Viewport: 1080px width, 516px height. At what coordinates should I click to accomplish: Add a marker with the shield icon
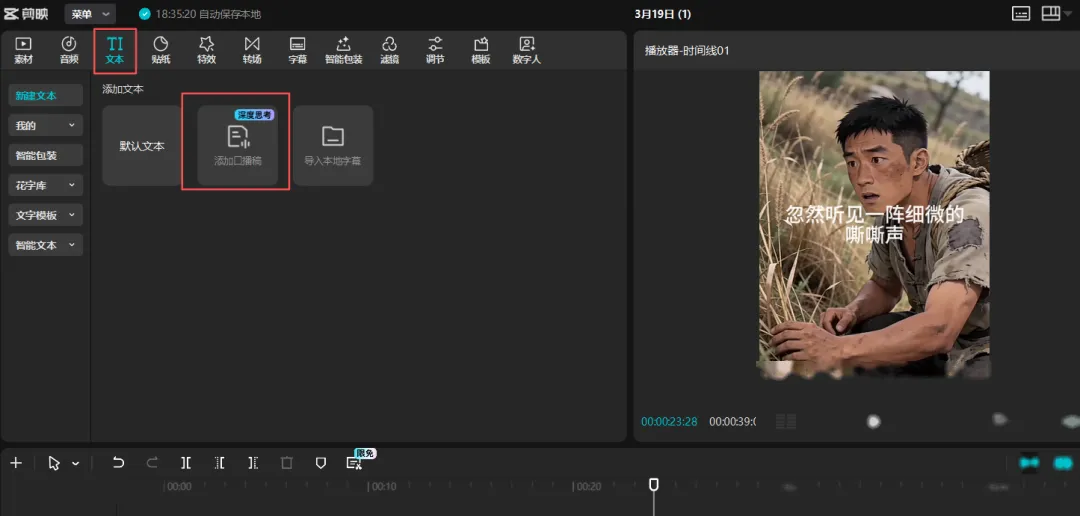(x=320, y=463)
